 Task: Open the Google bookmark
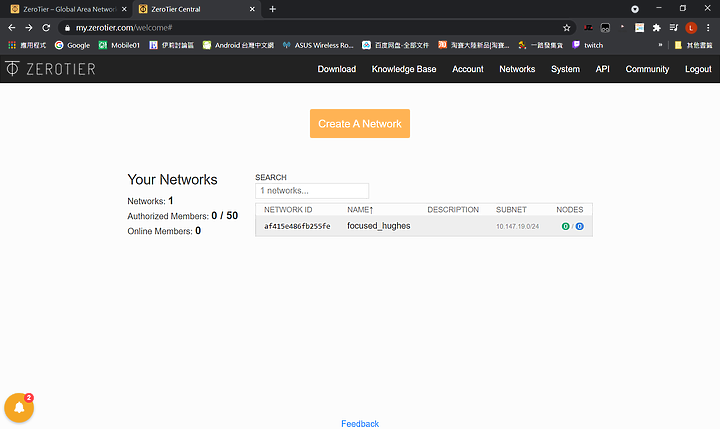point(73,45)
